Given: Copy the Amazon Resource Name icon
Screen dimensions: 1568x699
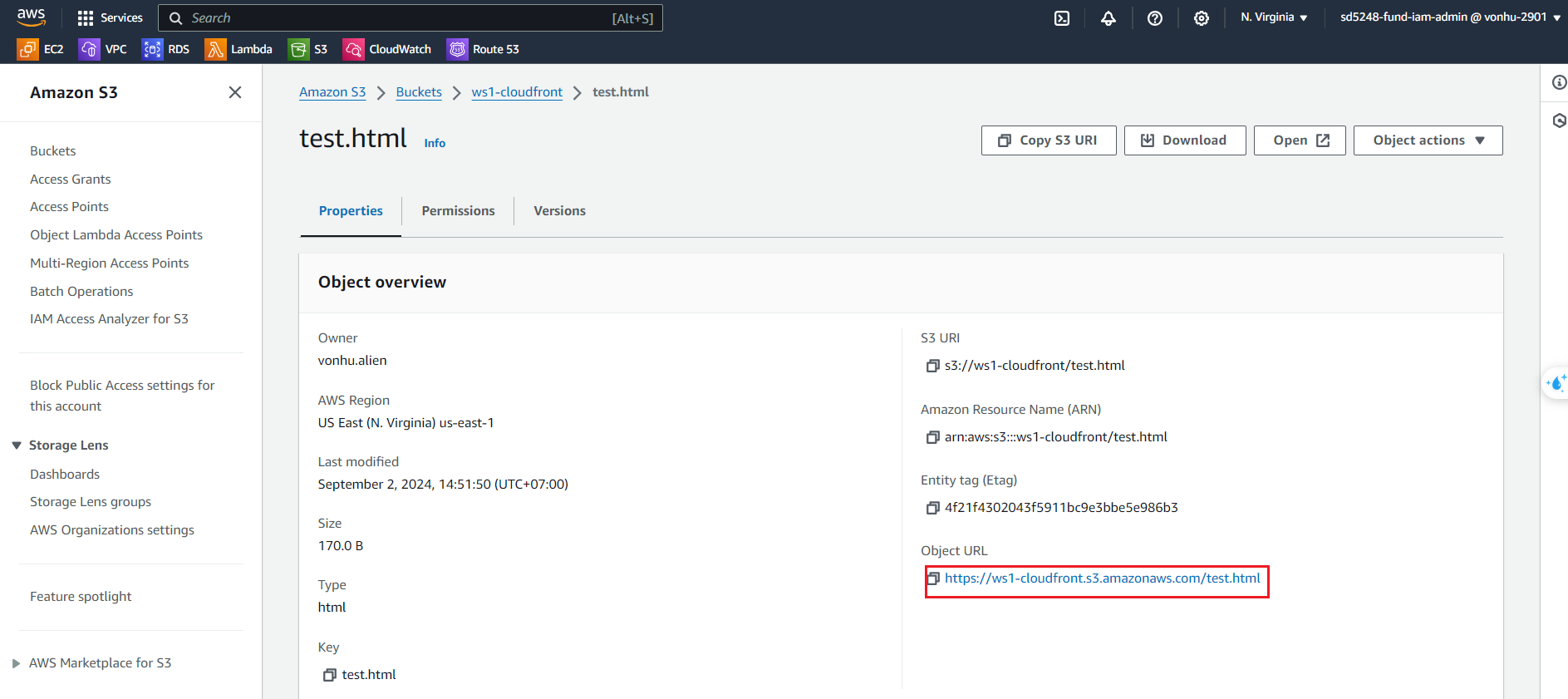Looking at the screenshot, I should click(932, 437).
